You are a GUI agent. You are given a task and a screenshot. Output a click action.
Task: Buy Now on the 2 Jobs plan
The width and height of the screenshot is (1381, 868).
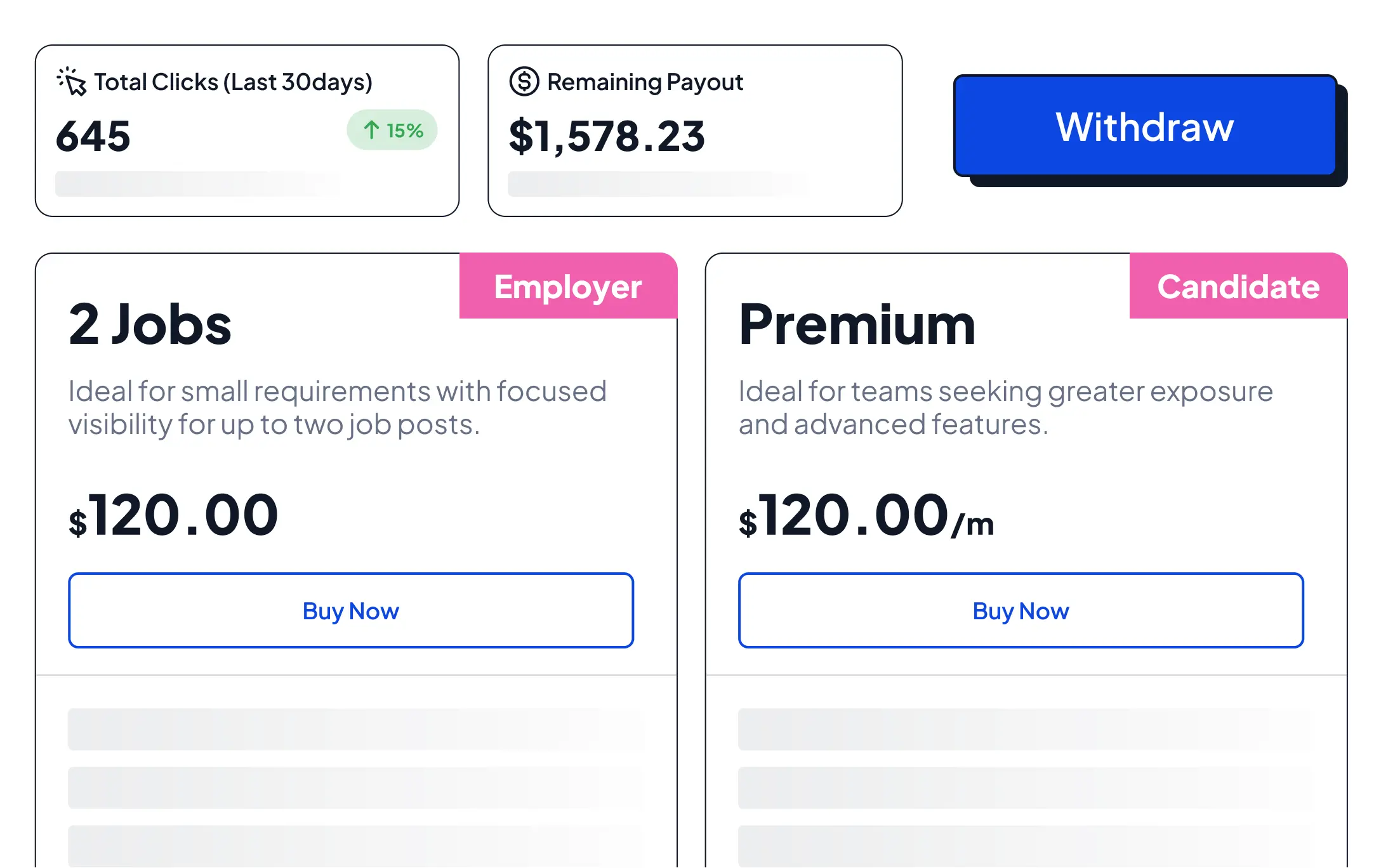pos(350,610)
